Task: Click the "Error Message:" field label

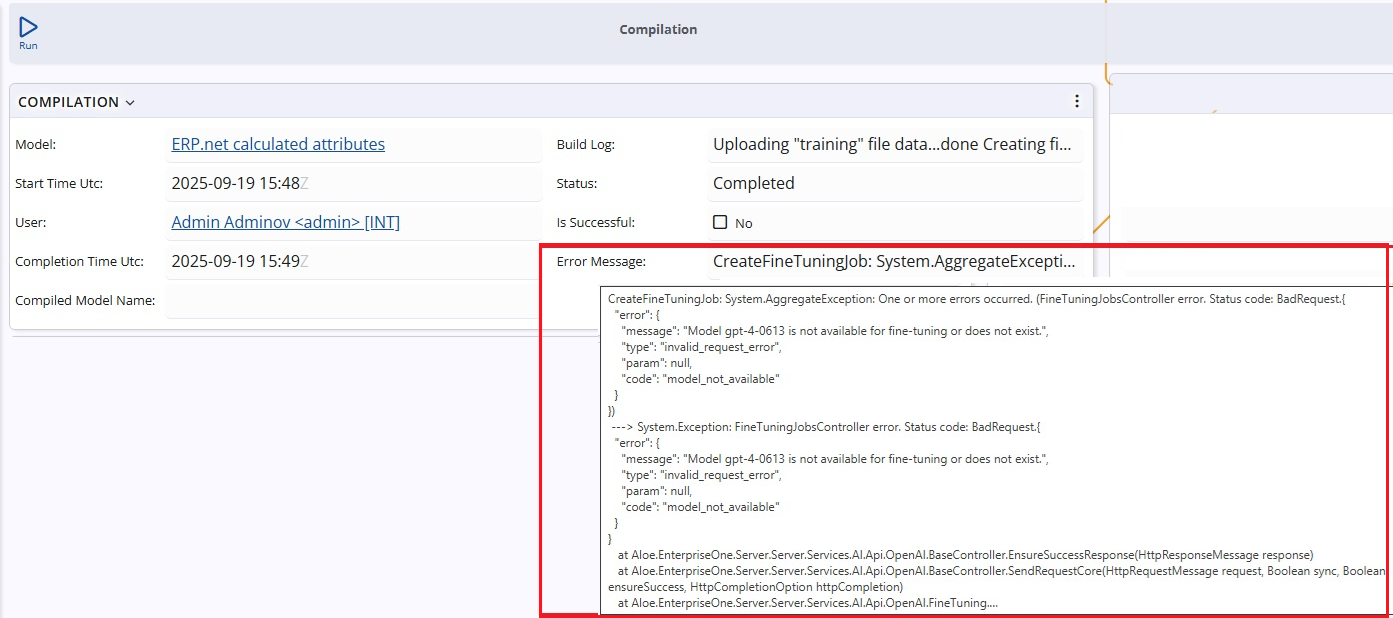Action: tap(601, 262)
